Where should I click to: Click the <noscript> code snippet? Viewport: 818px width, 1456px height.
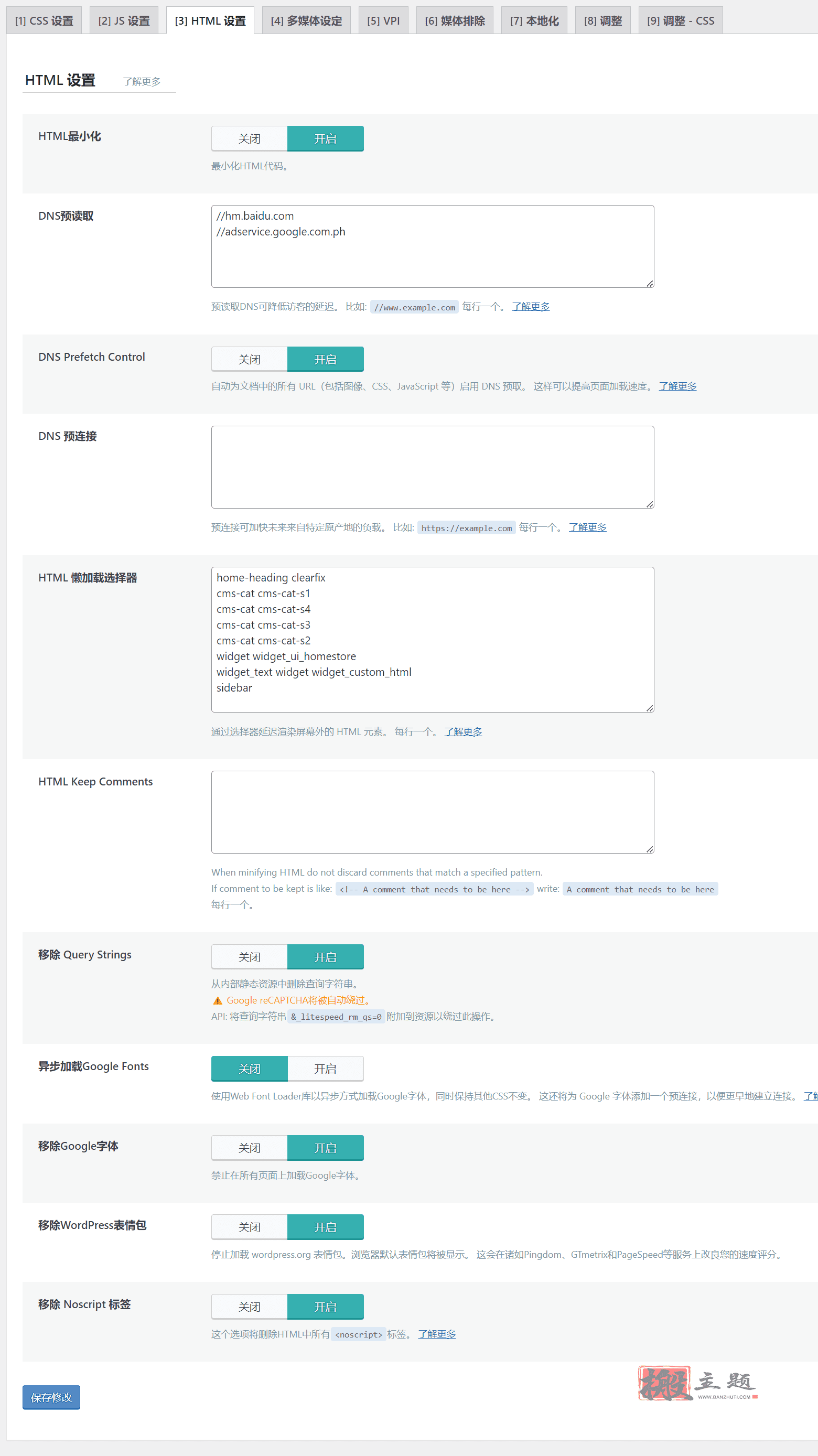coord(359,1334)
